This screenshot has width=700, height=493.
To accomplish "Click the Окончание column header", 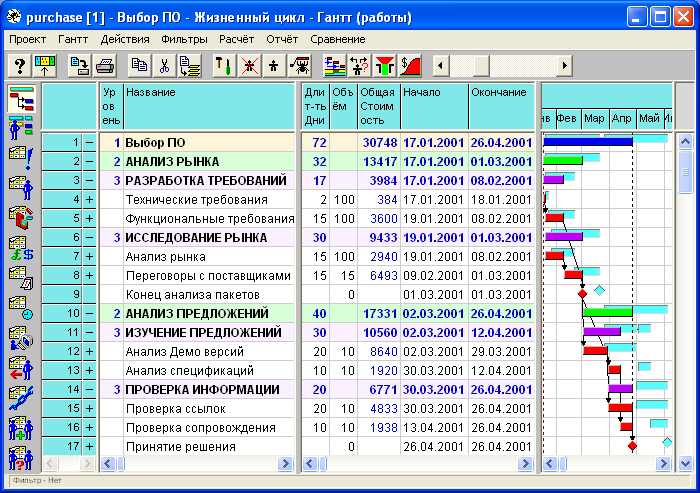I will click(x=502, y=106).
